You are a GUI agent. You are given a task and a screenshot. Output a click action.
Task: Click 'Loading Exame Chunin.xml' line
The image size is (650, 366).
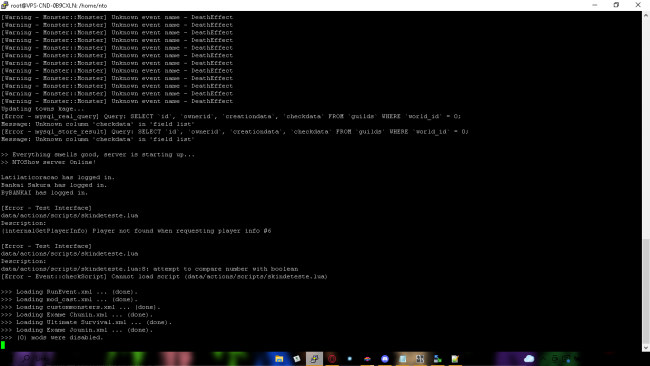77,314
